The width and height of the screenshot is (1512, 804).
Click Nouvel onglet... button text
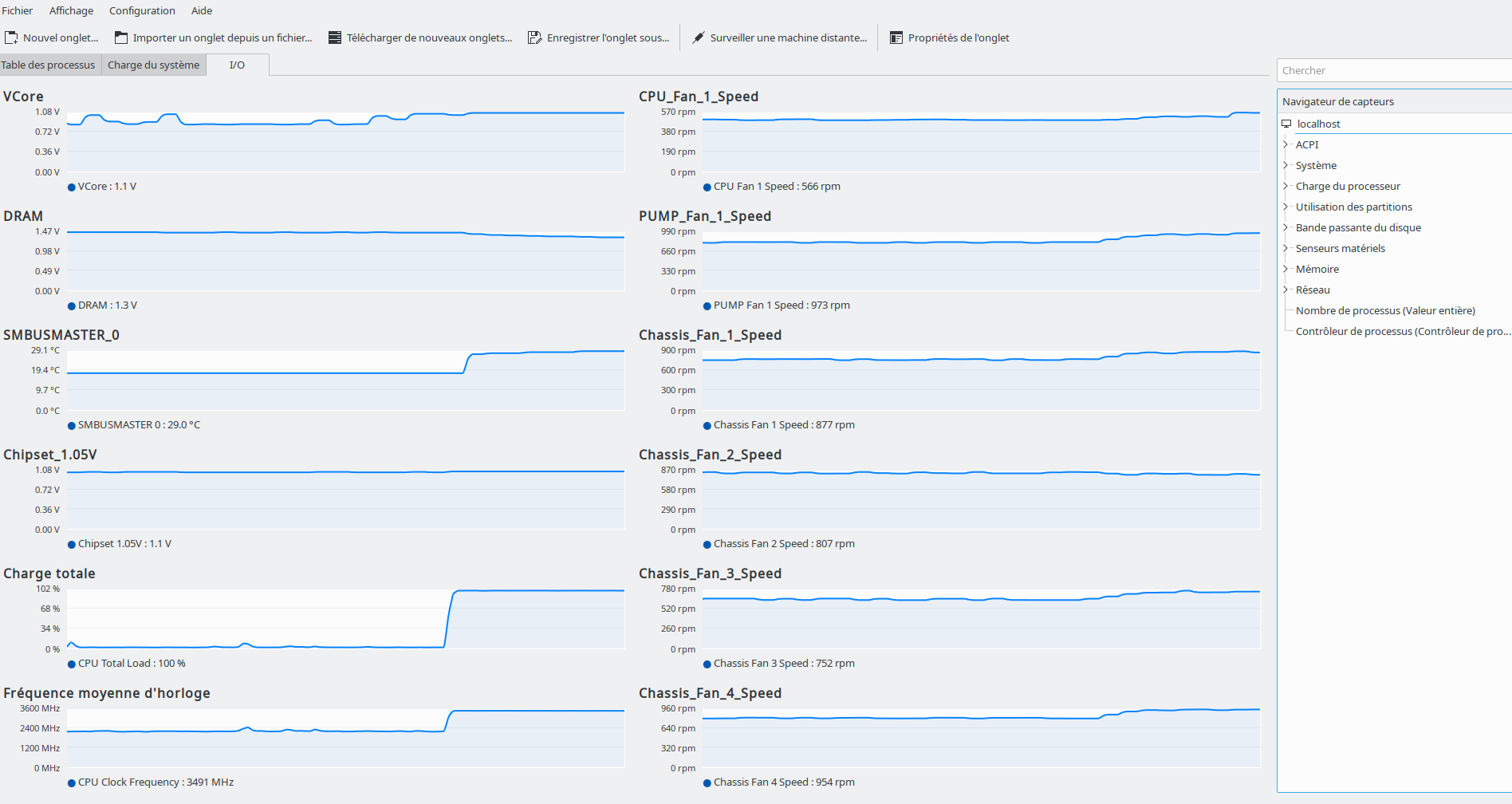click(x=61, y=37)
